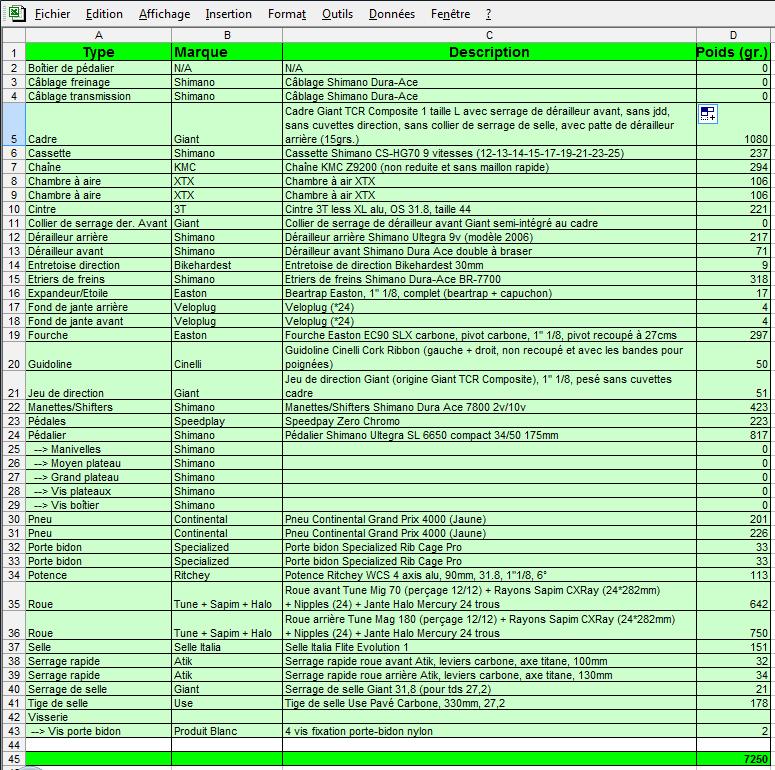Click the Excel document icon in menu bar
This screenshot has width=775, height=770.
pos(17,13)
